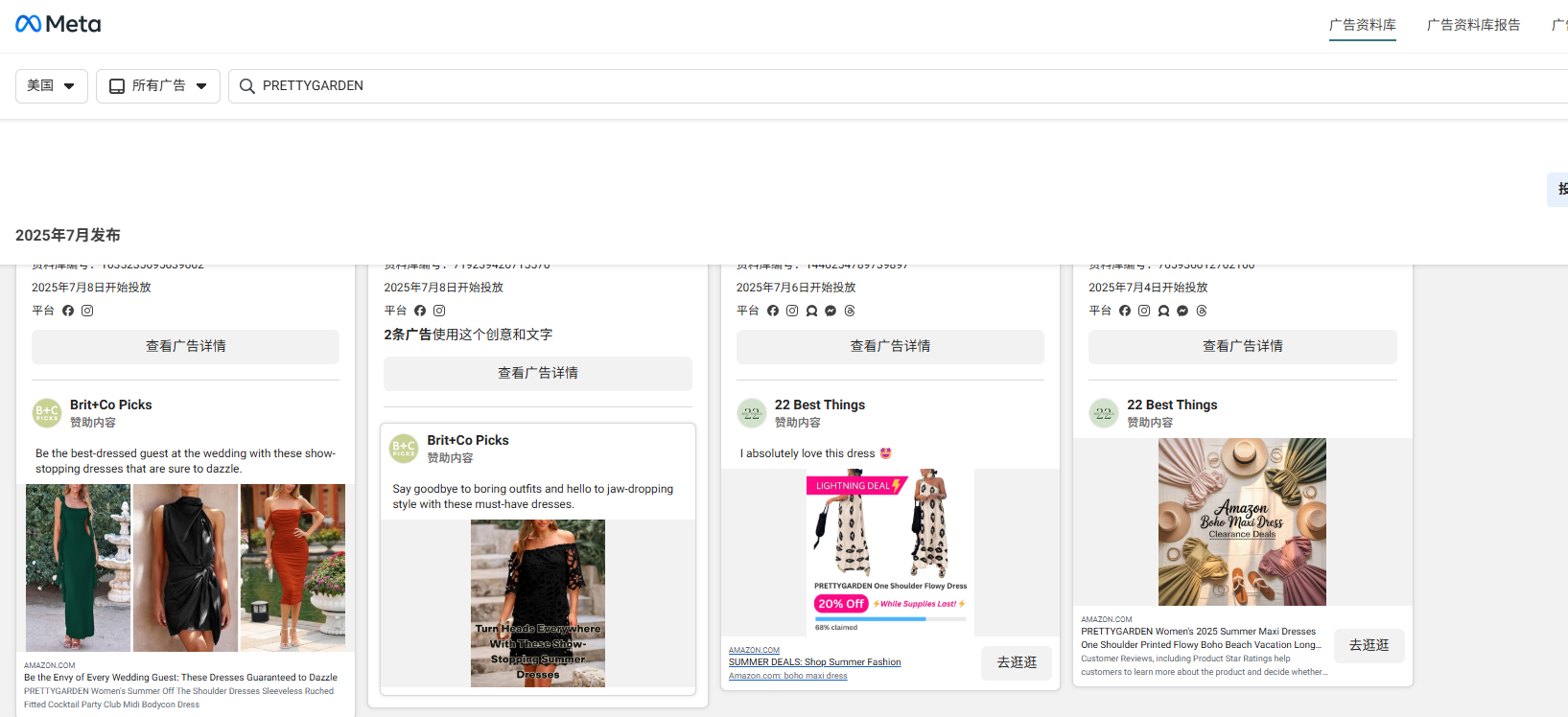Click '2条广告使用这个创意和文字' text

[468, 335]
